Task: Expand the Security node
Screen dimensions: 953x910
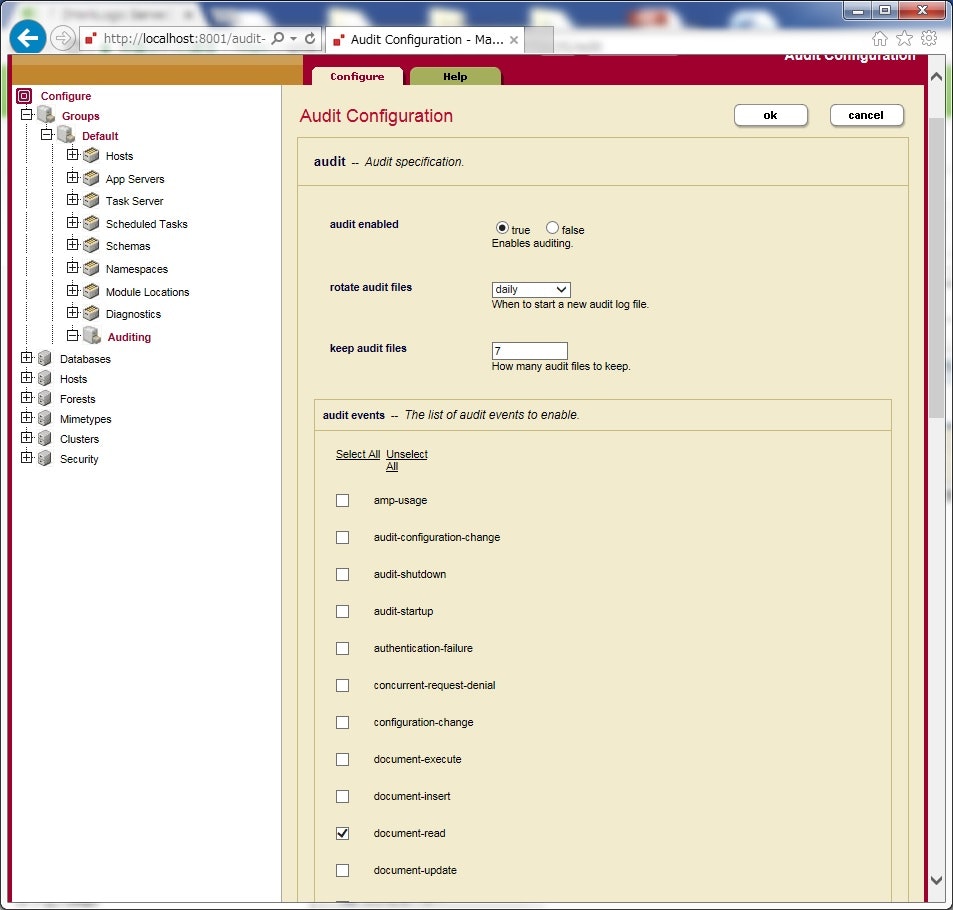Action: (26, 457)
